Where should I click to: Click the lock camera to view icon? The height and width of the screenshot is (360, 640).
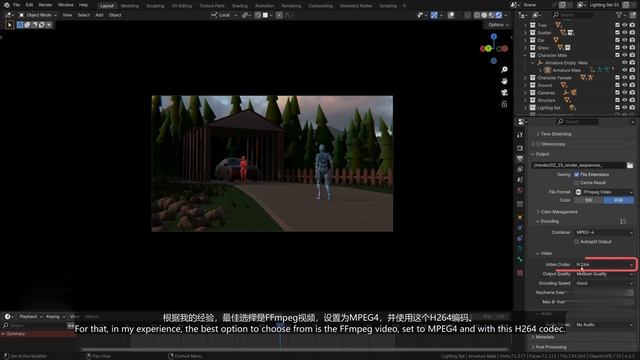(x=504, y=104)
